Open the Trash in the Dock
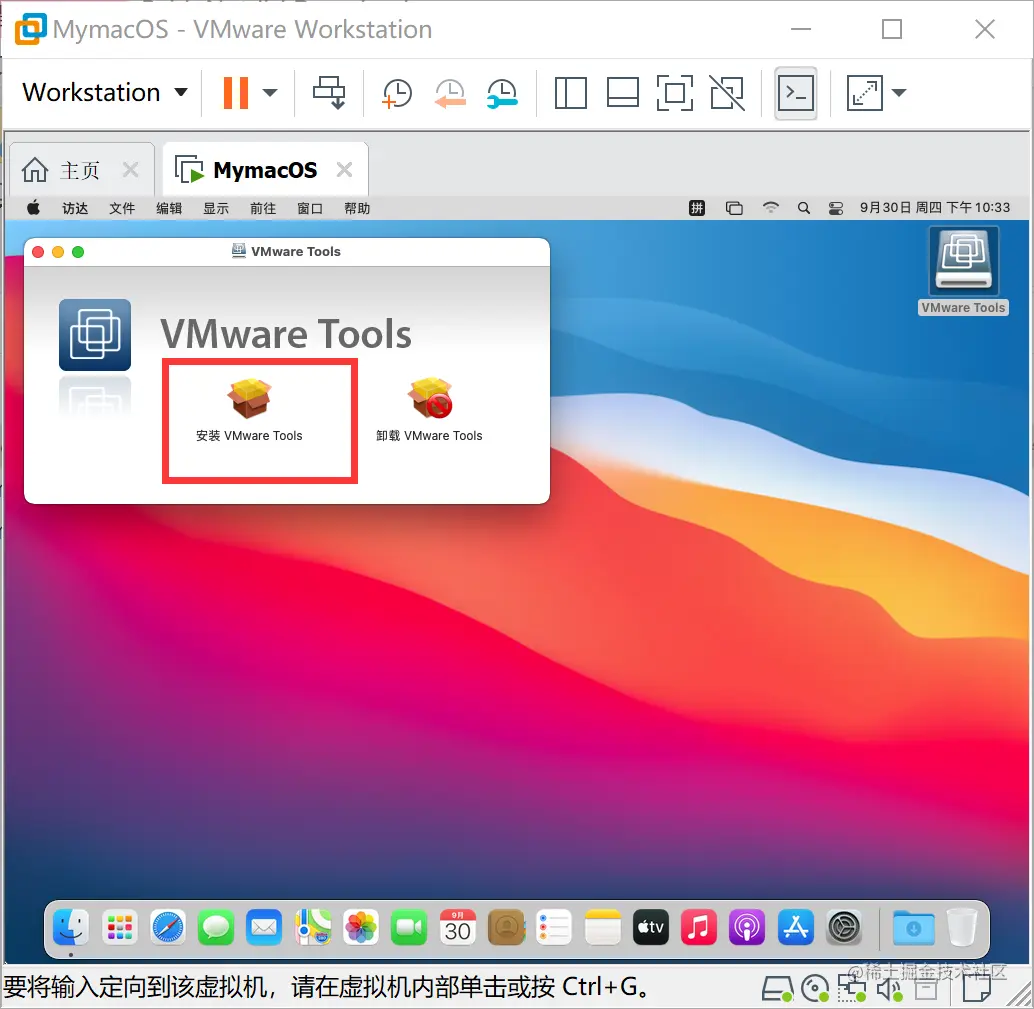1034x1009 pixels. pyautogui.click(x=961, y=928)
